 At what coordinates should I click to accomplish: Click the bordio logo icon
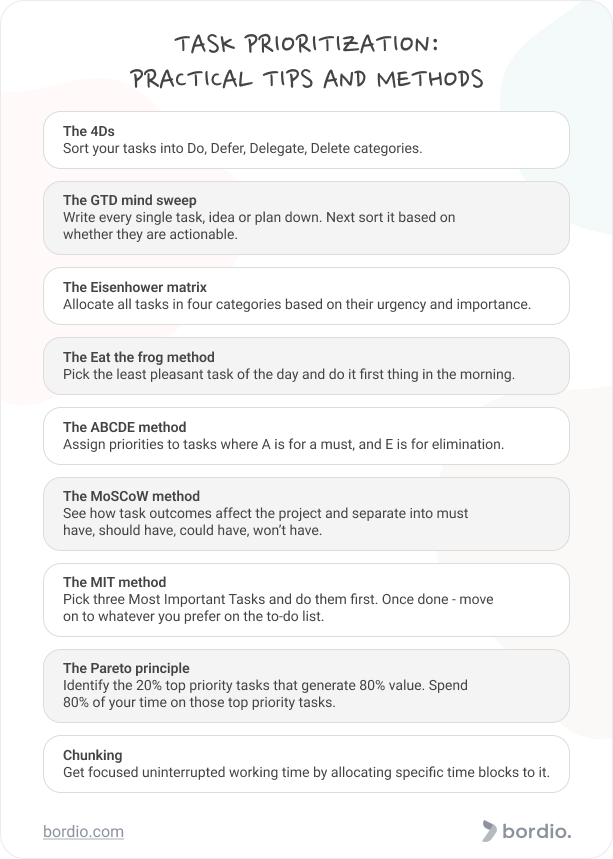[x=489, y=831]
